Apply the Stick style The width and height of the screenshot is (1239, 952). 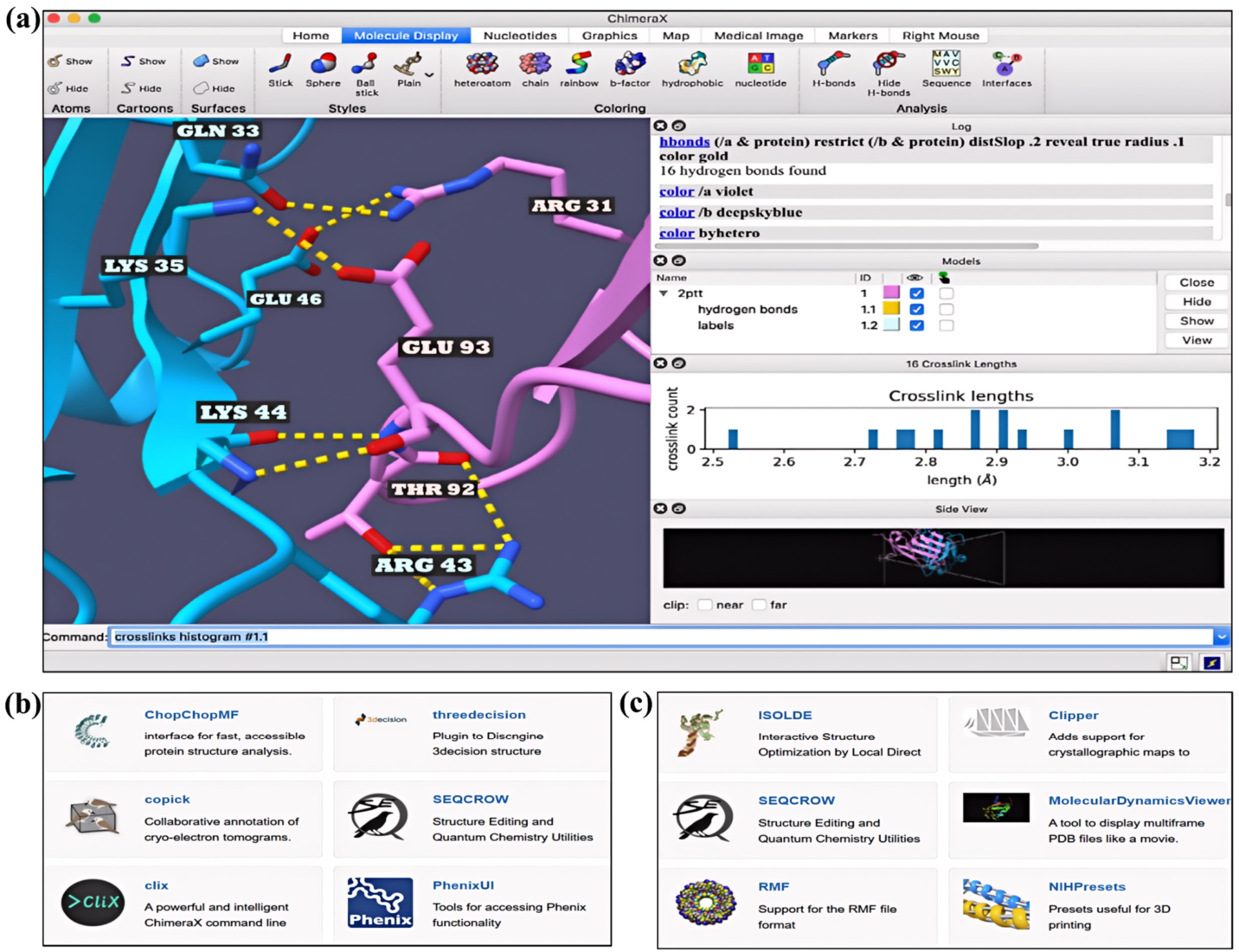pos(280,63)
